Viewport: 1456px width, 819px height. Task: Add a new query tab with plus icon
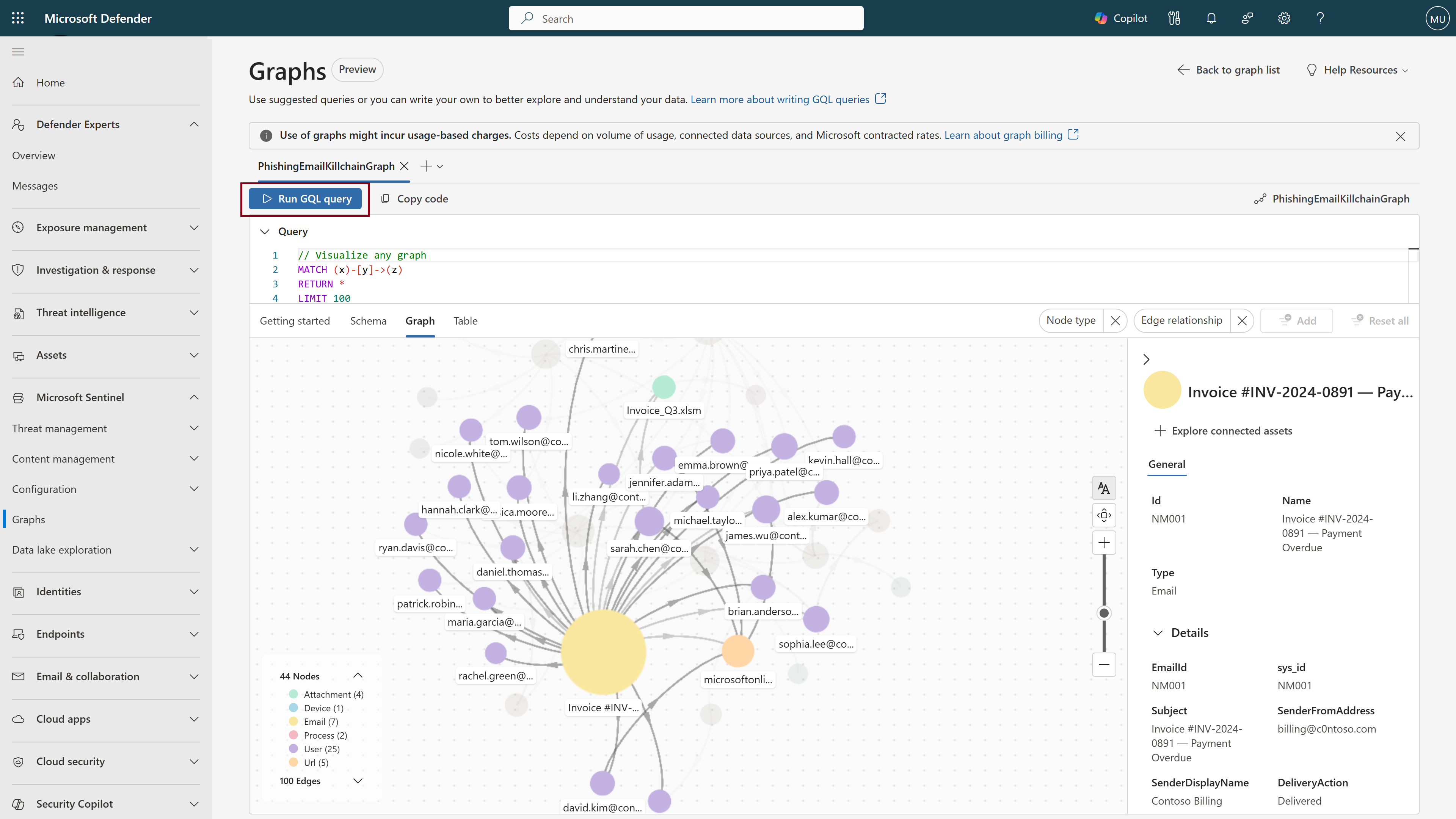pyautogui.click(x=425, y=166)
